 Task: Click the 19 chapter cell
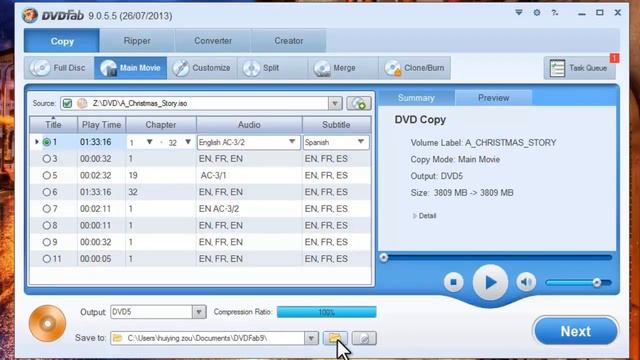[x=133, y=176]
